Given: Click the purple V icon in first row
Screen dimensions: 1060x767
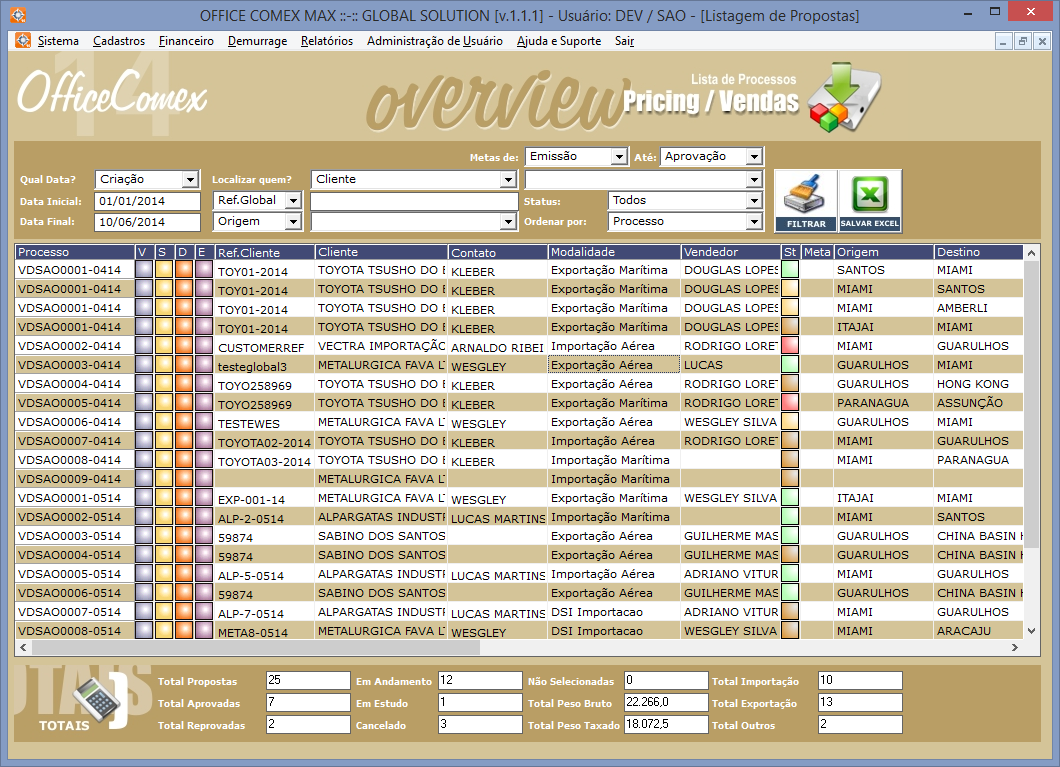Looking at the screenshot, I should tap(144, 270).
